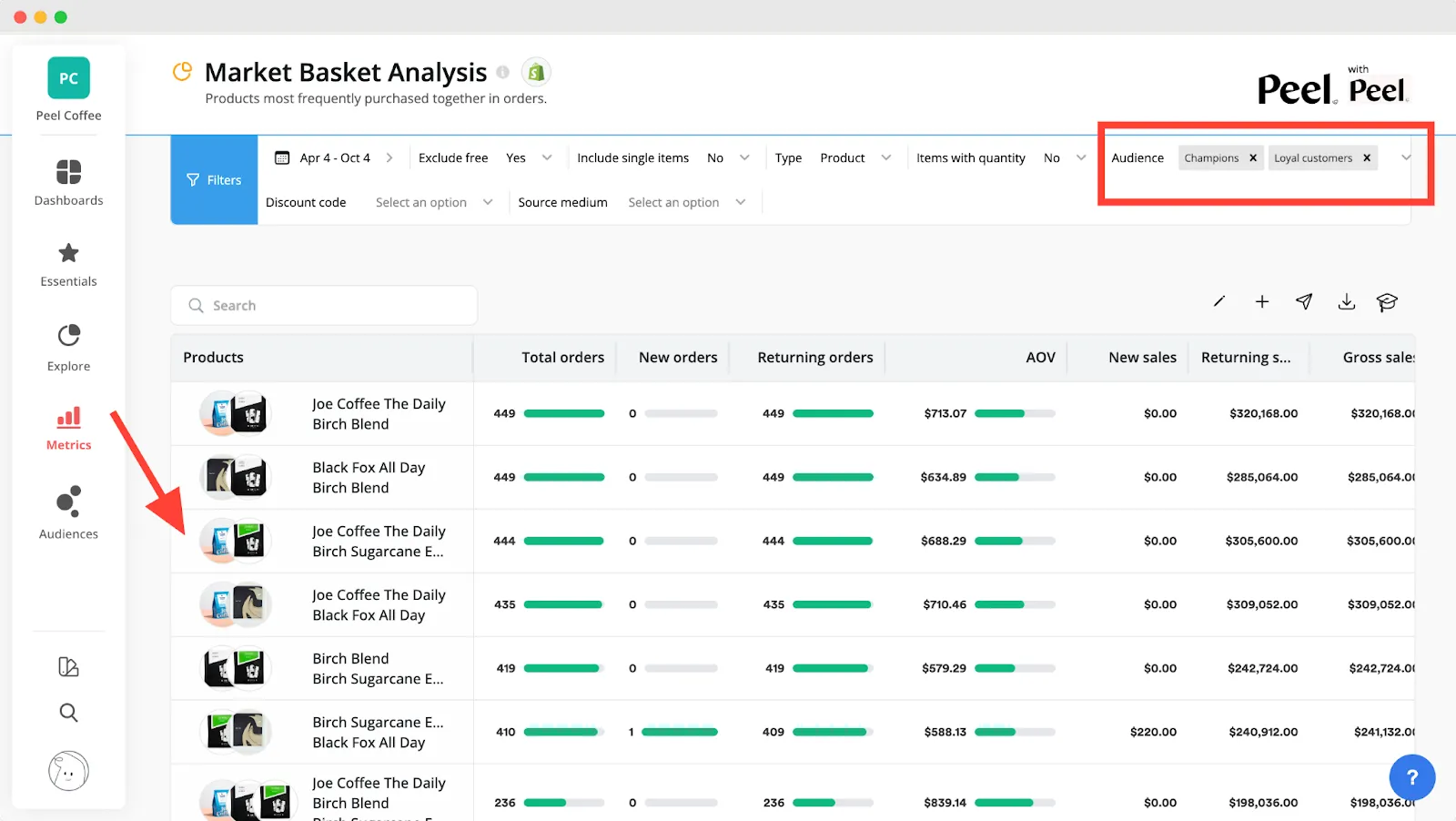Open Audiences in the sidebar

click(68, 513)
